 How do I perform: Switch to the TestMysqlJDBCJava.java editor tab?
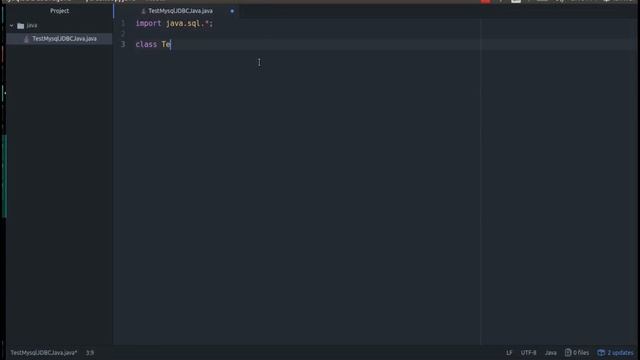point(180,11)
